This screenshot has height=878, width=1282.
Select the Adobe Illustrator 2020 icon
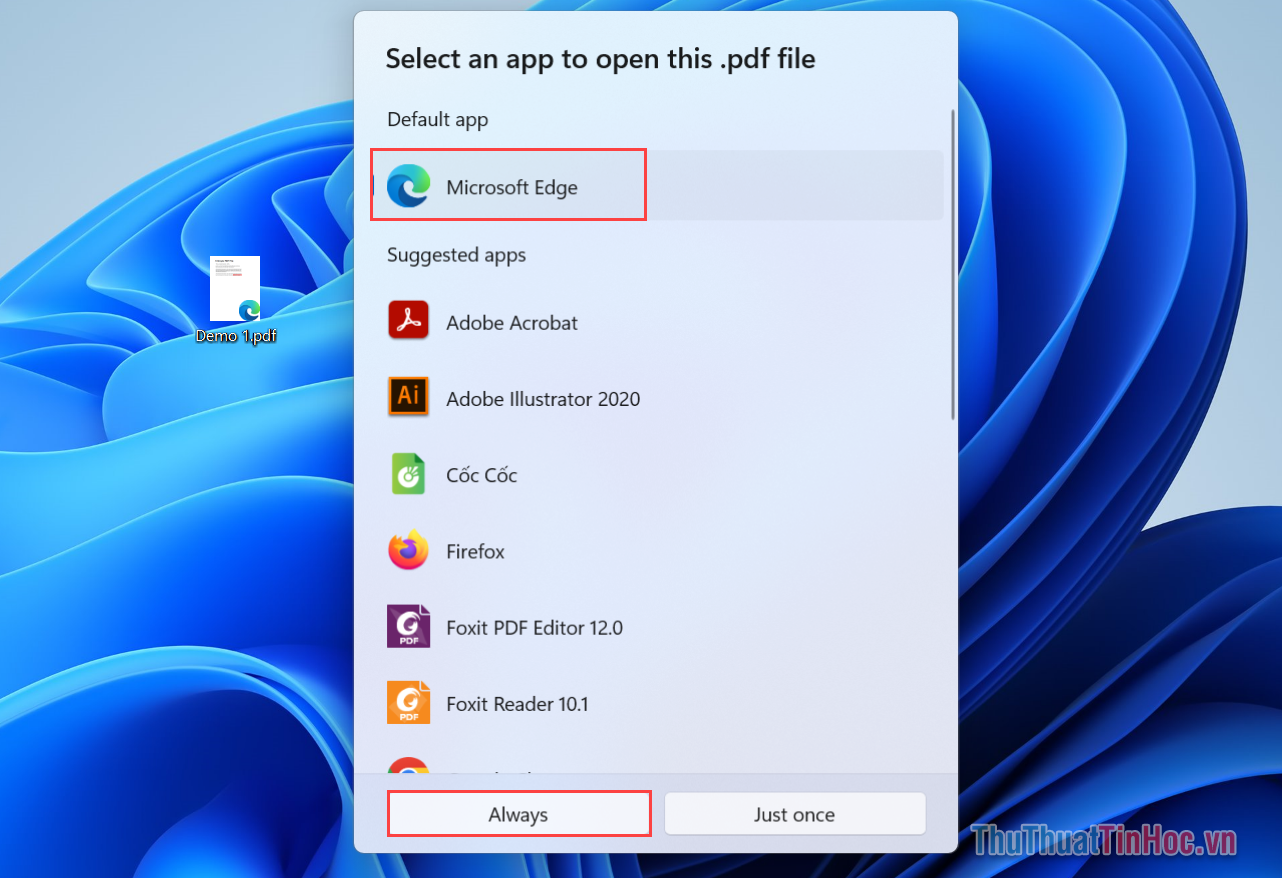(x=408, y=397)
